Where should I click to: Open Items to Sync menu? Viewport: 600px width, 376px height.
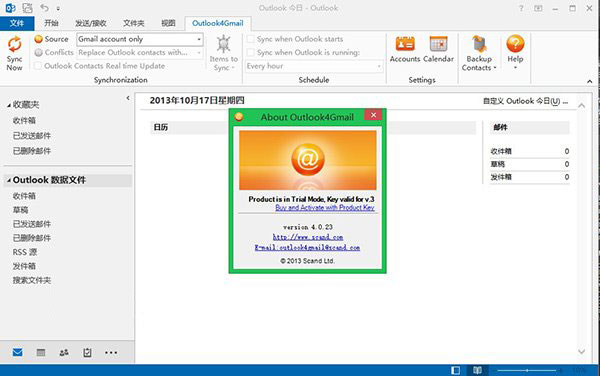[x=223, y=53]
